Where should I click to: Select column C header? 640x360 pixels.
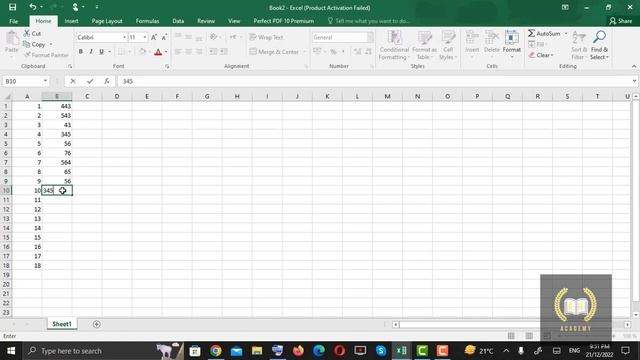[x=87, y=96]
